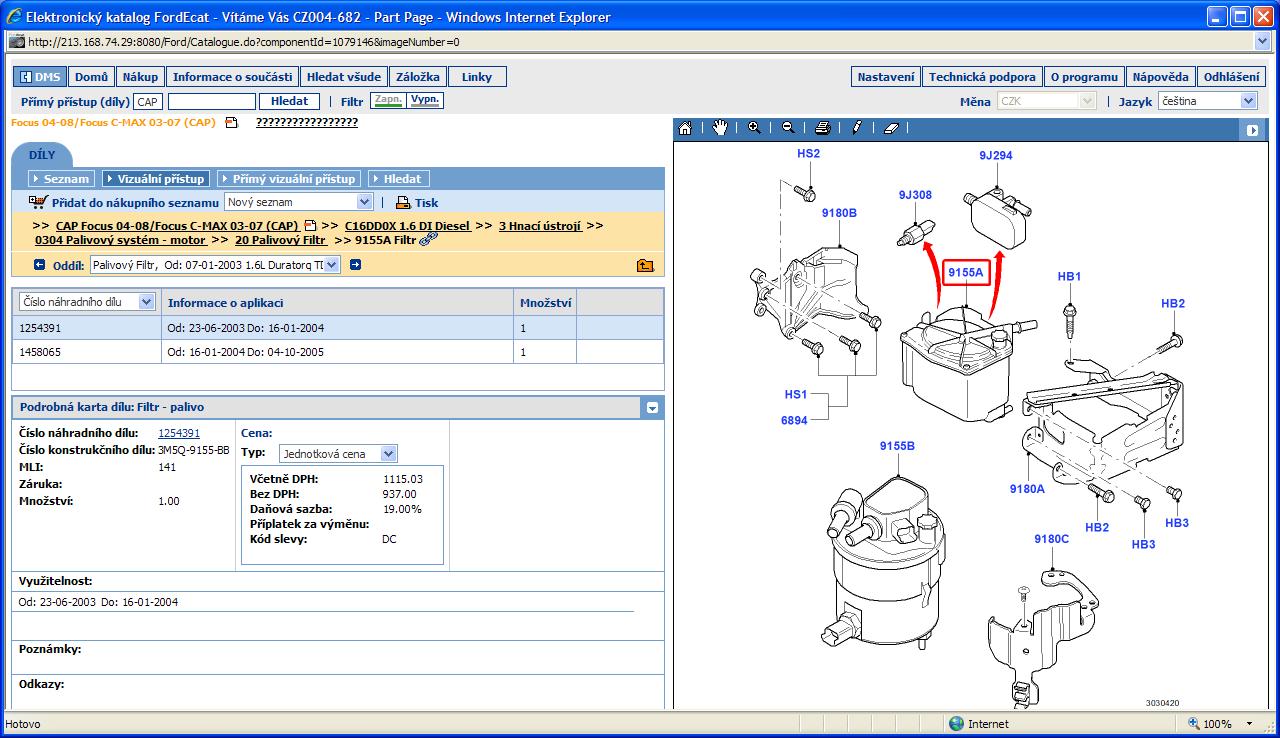
Task: Open the Jednotková cena price type dropdown
Action: pyautogui.click(x=389, y=454)
